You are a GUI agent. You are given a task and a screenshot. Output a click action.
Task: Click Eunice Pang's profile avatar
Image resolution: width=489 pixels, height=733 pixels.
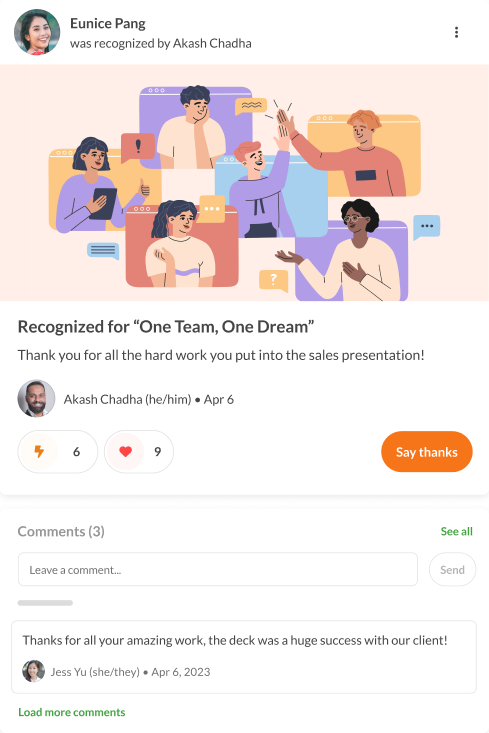[37, 32]
